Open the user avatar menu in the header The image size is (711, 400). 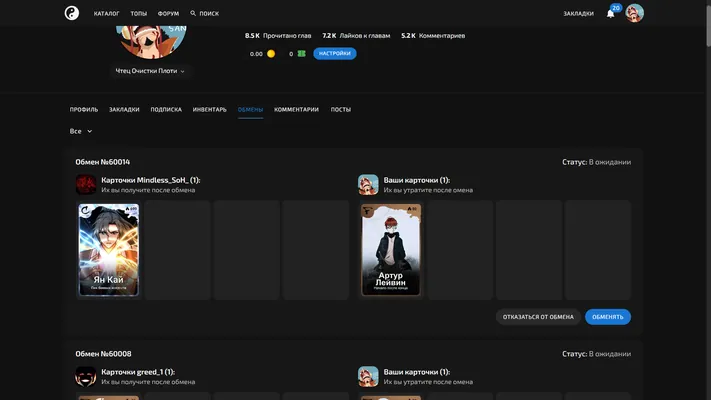[x=634, y=13]
